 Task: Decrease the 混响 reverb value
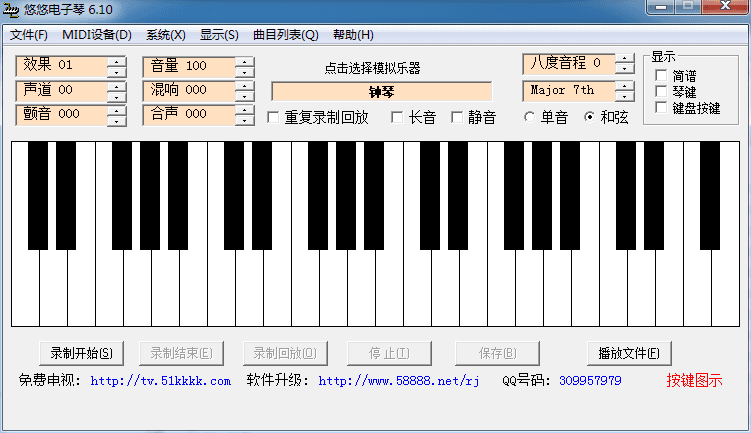click(245, 96)
